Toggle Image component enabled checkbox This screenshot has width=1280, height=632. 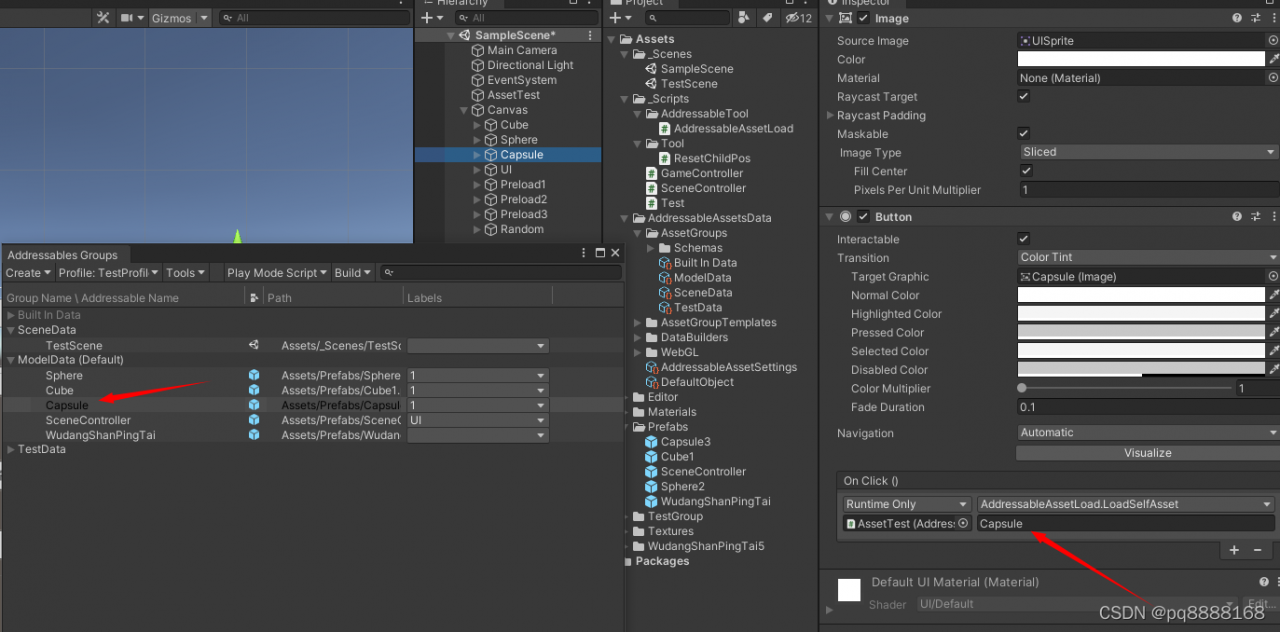pos(863,18)
